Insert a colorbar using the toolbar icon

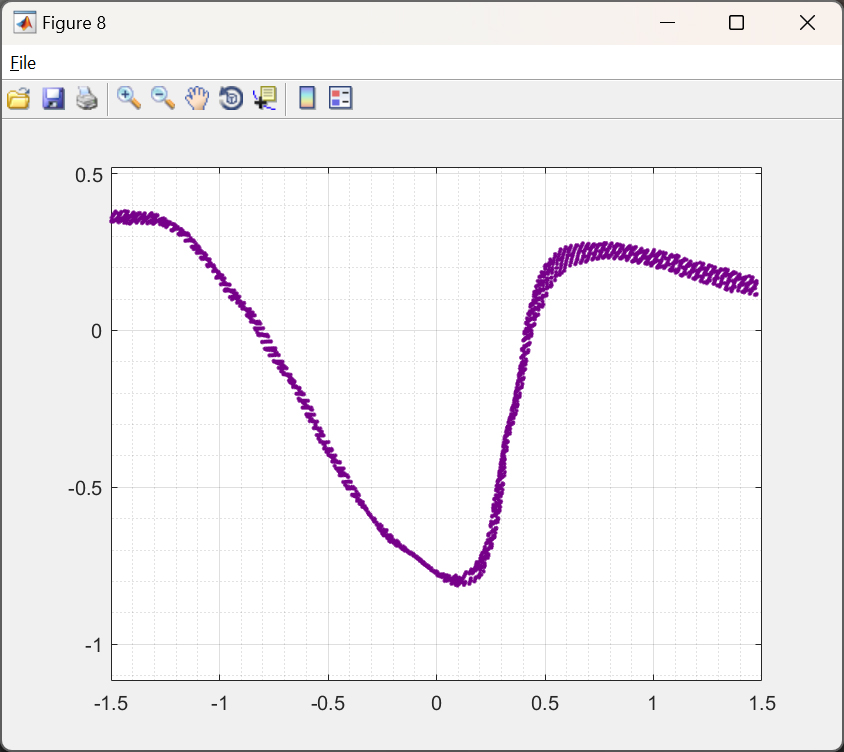pyautogui.click(x=307, y=98)
